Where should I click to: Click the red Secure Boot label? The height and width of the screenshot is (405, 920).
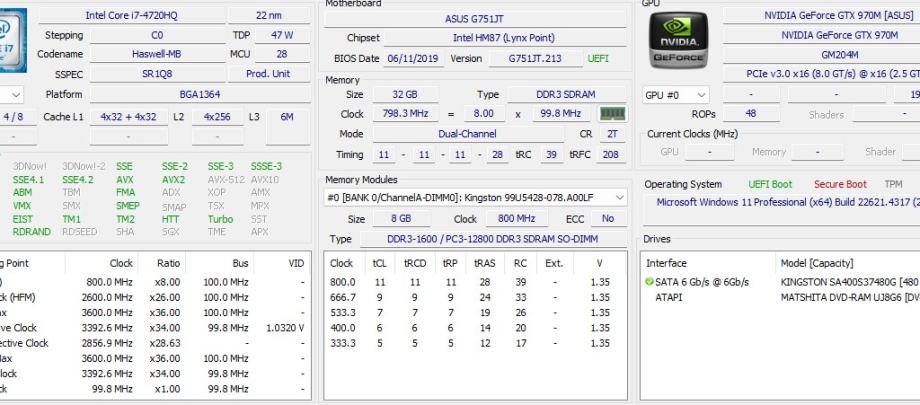[840, 184]
